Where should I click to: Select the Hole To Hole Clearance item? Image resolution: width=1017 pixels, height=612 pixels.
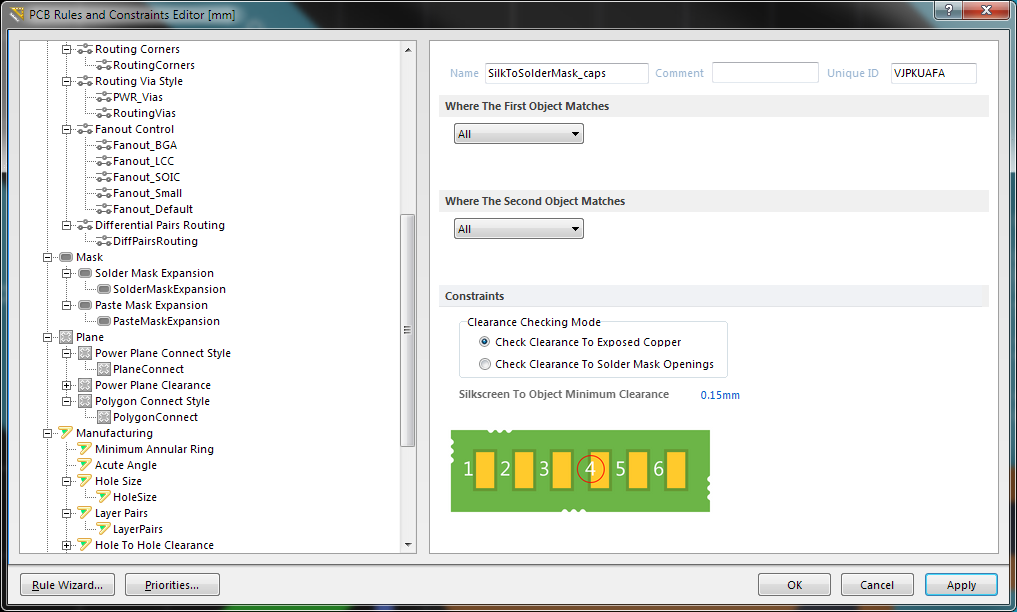click(154, 545)
